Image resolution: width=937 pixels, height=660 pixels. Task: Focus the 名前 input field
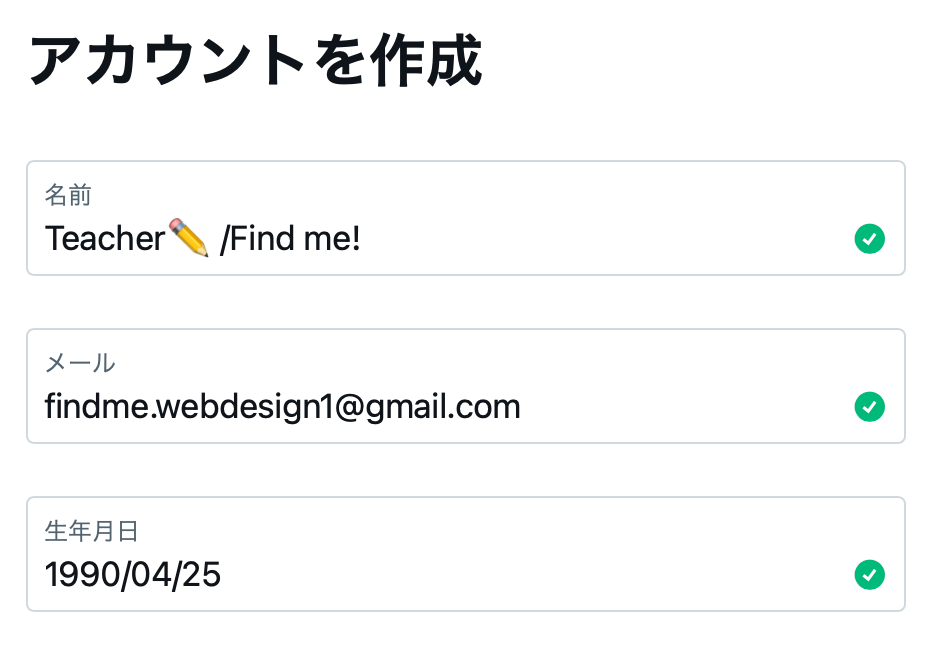(466, 218)
